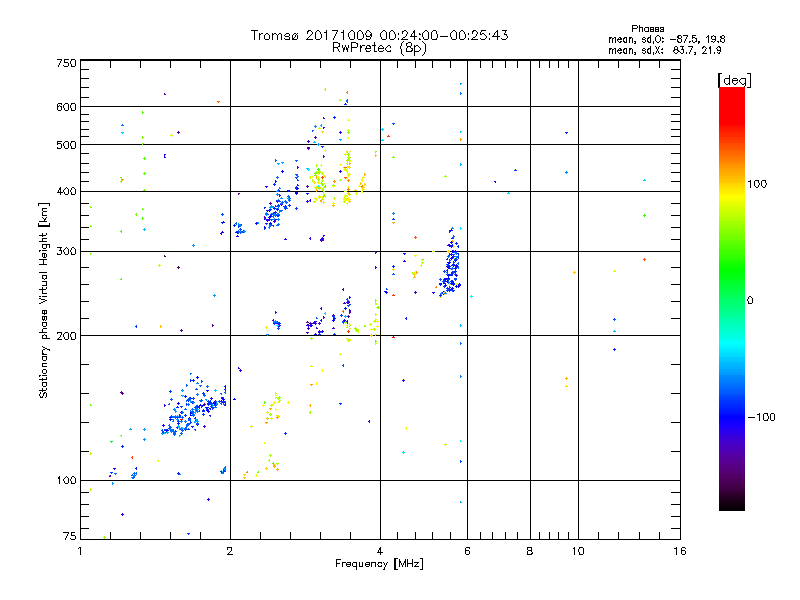The width and height of the screenshot is (800, 600).
Task: Click the colorbar tick label '-100'
Action: pyautogui.click(x=761, y=417)
